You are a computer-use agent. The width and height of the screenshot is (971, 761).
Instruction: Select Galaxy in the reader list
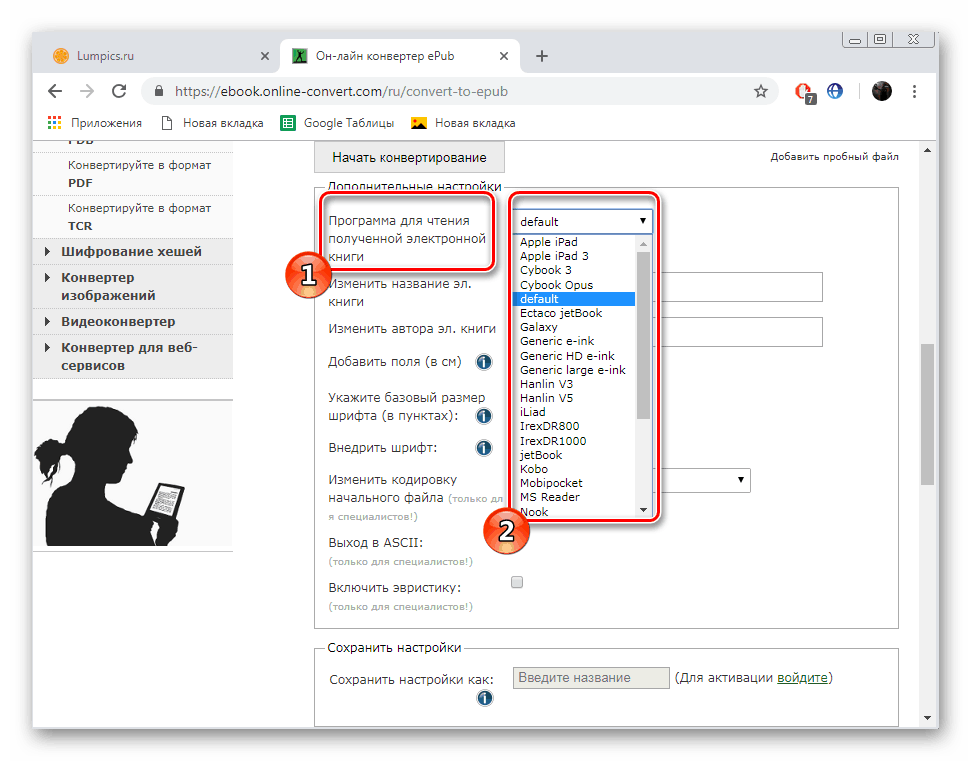click(574, 328)
